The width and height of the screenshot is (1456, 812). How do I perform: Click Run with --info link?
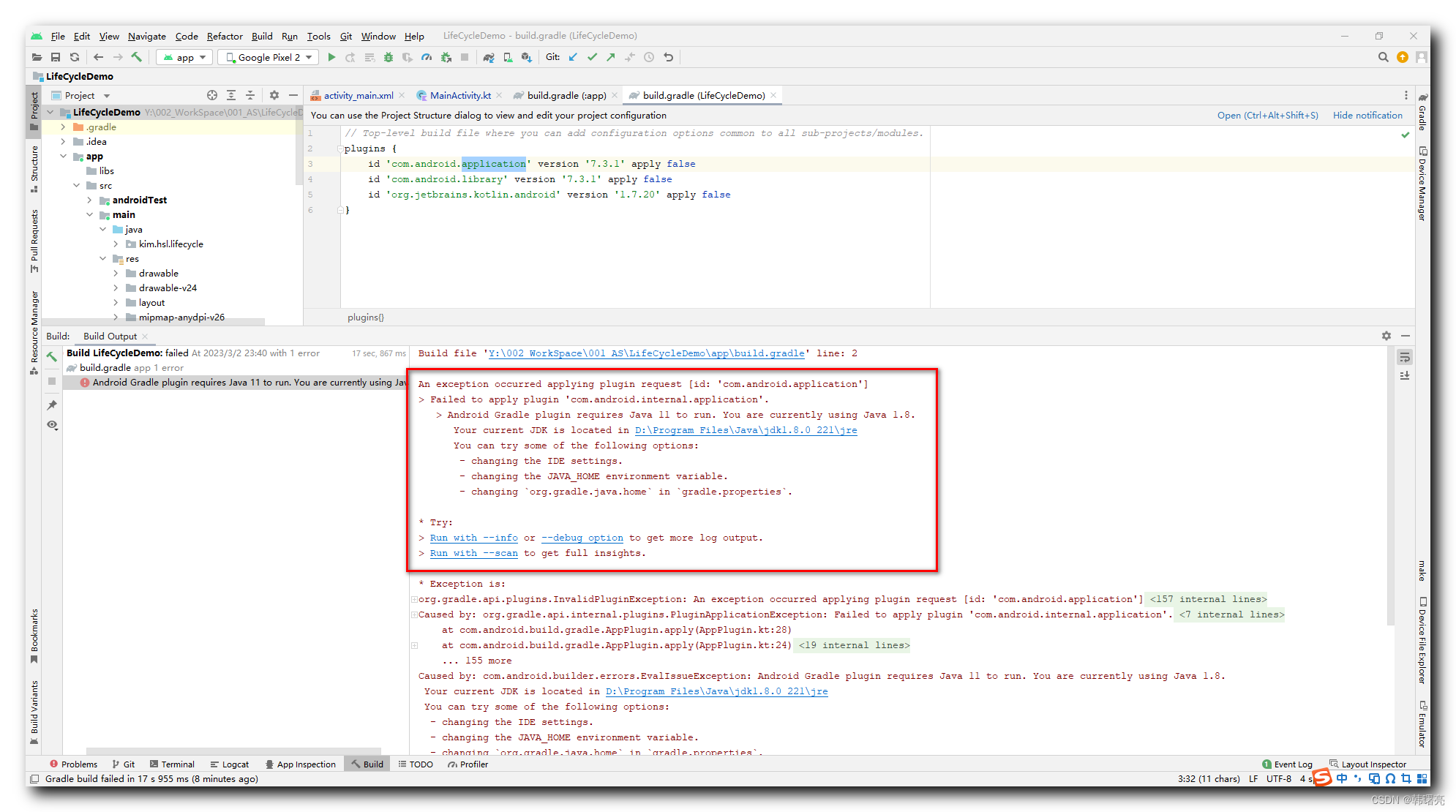(x=474, y=537)
